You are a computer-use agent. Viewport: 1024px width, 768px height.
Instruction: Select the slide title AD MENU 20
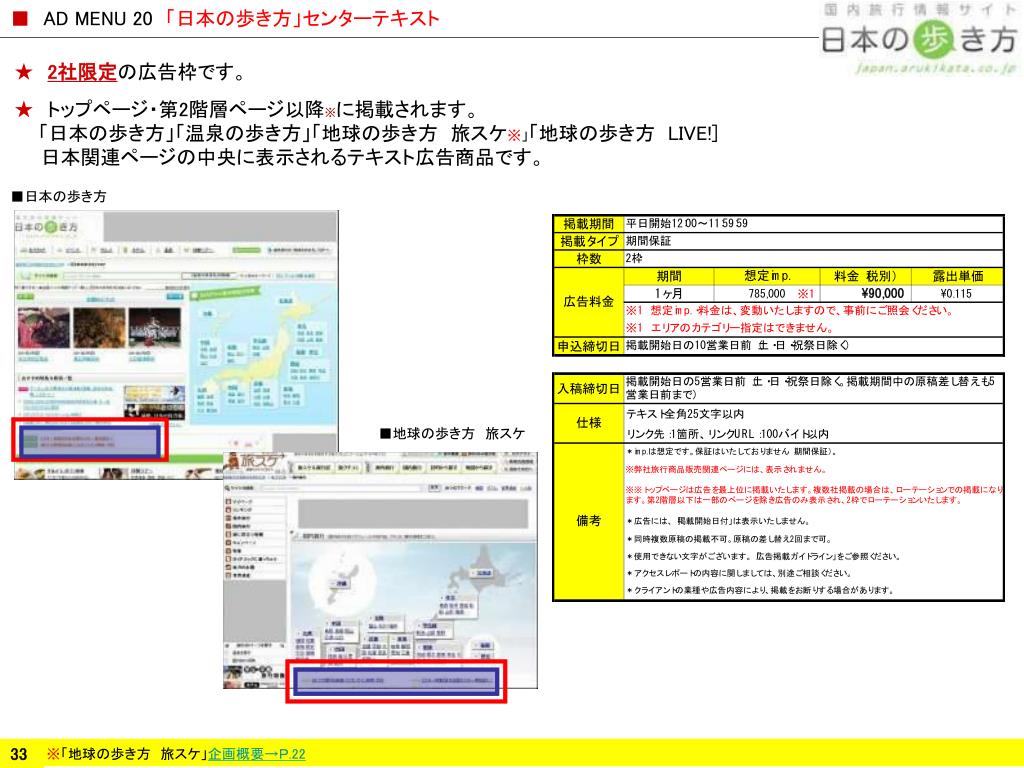97,19
